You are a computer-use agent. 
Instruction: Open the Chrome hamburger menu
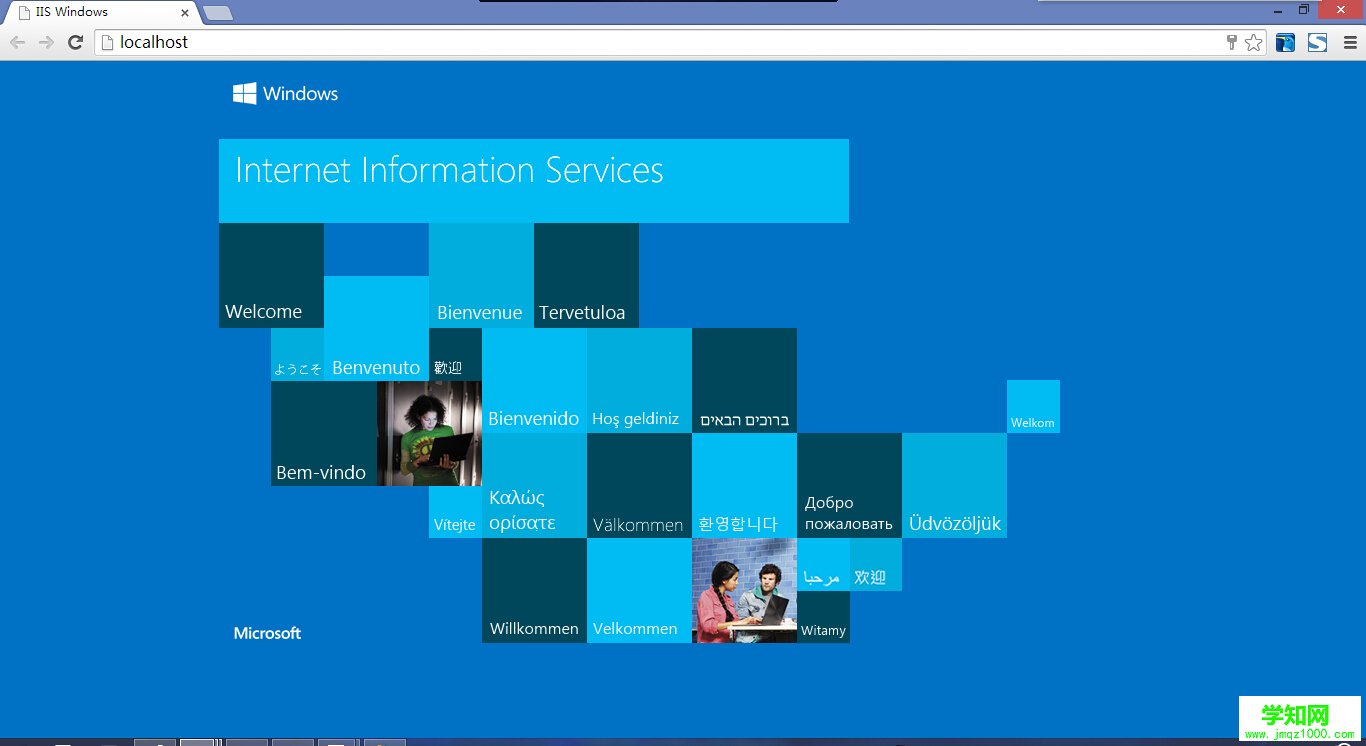click(x=1350, y=42)
